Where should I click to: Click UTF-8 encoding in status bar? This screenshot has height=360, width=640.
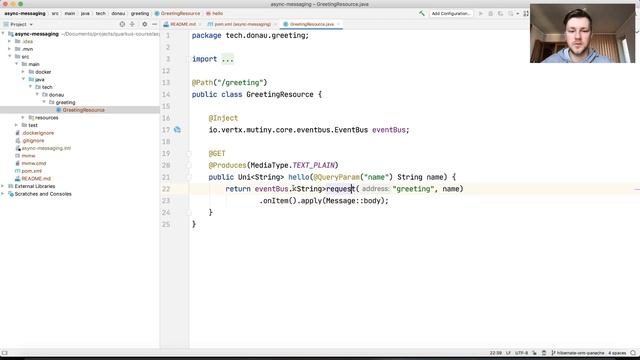pos(521,353)
